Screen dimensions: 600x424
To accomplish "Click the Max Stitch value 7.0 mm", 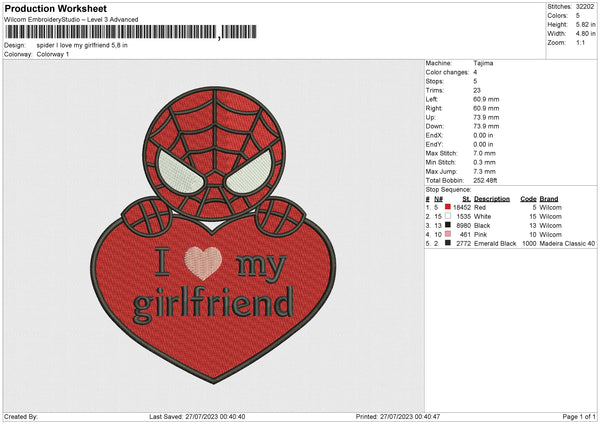I will tap(484, 153).
